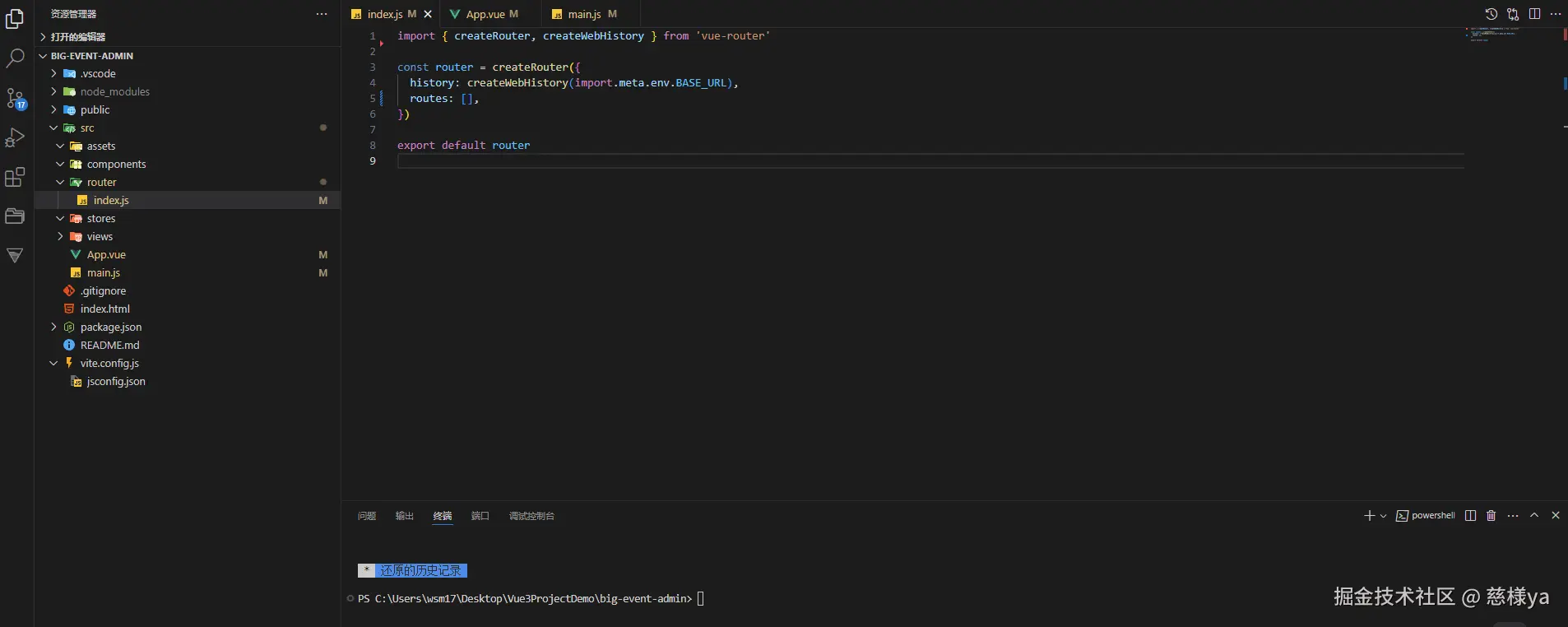Viewport: 1568px width, 627px height.
Task: Open the Extensions view
Action: 15,177
